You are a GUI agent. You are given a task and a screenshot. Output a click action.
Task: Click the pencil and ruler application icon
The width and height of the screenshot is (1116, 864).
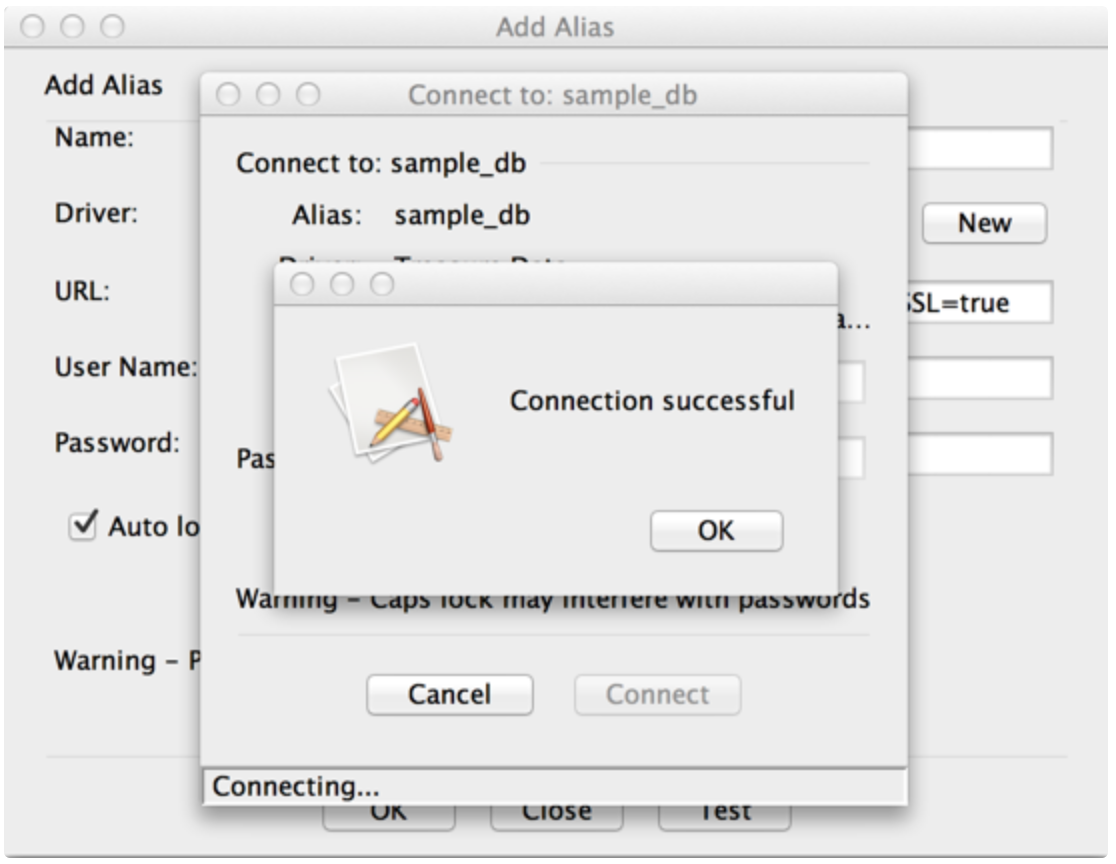tap(386, 402)
